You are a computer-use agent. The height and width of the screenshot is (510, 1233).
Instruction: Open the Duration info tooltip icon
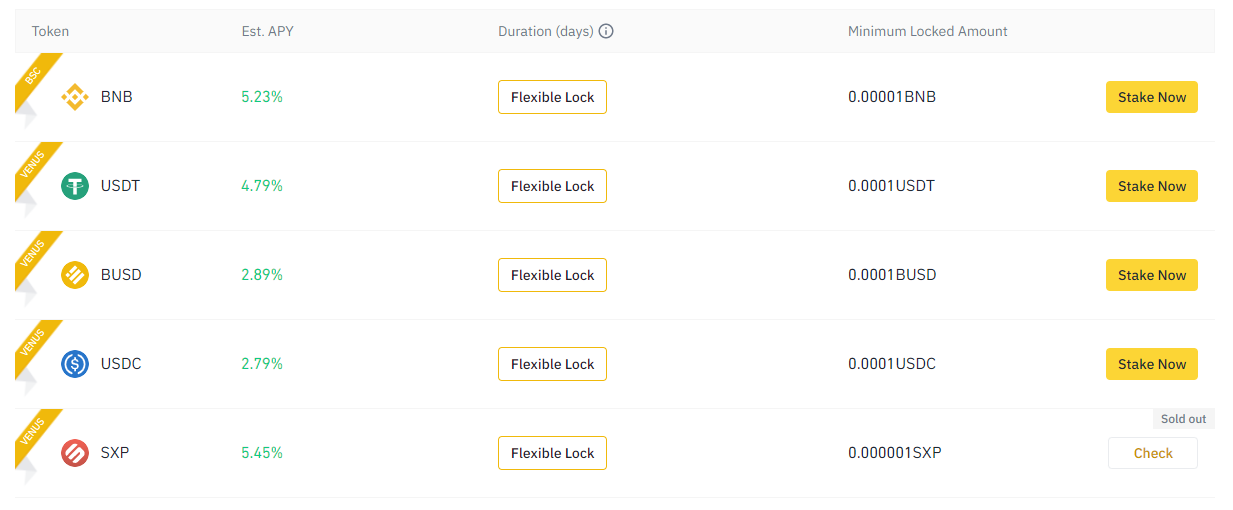click(x=606, y=31)
